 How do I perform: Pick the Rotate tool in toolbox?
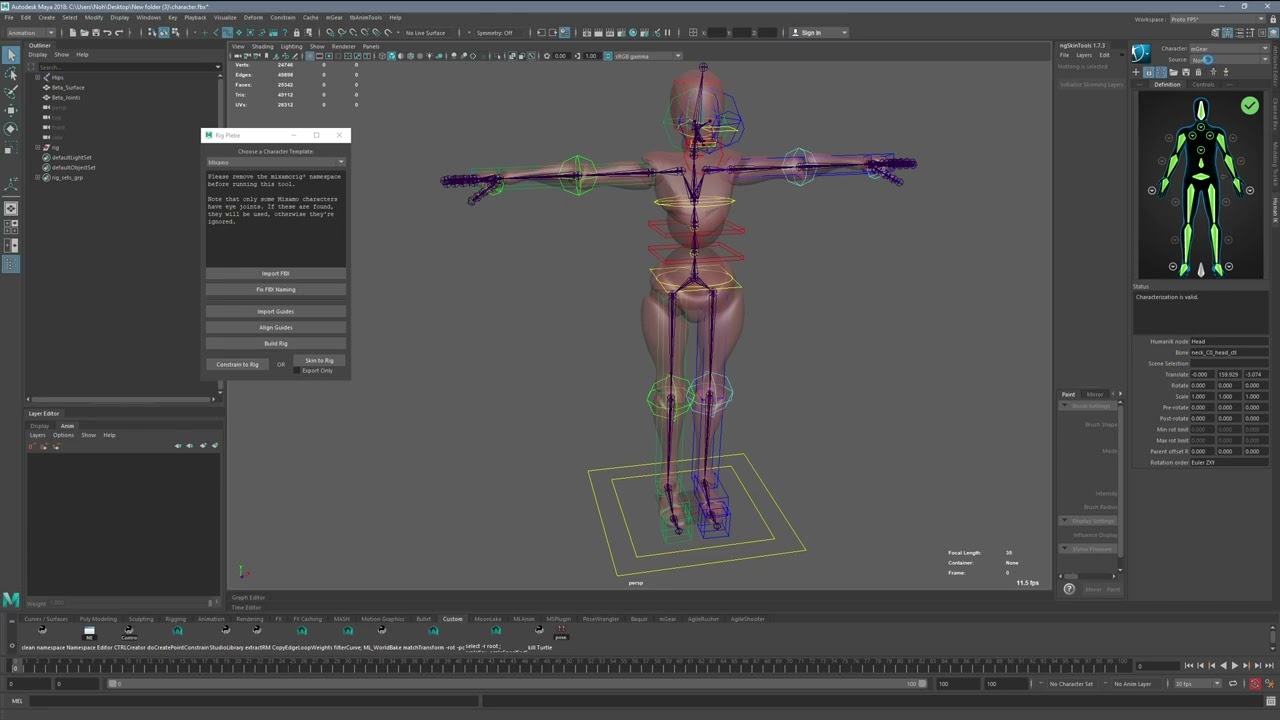11,129
